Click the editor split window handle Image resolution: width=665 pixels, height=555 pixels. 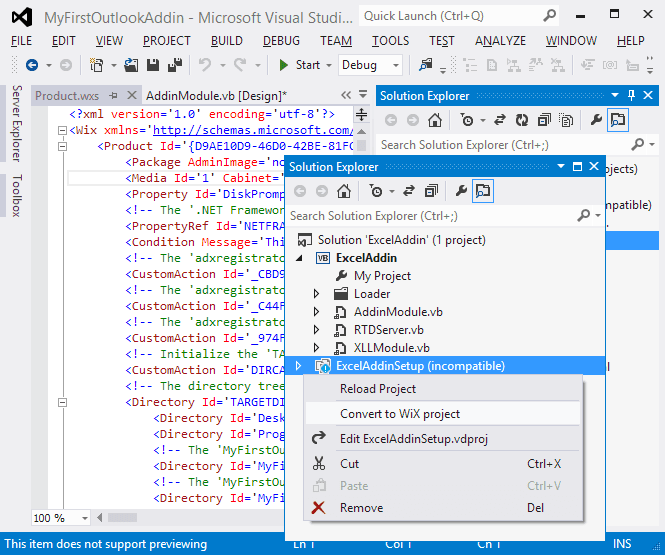pyautogui.click(x=361, y=114)
